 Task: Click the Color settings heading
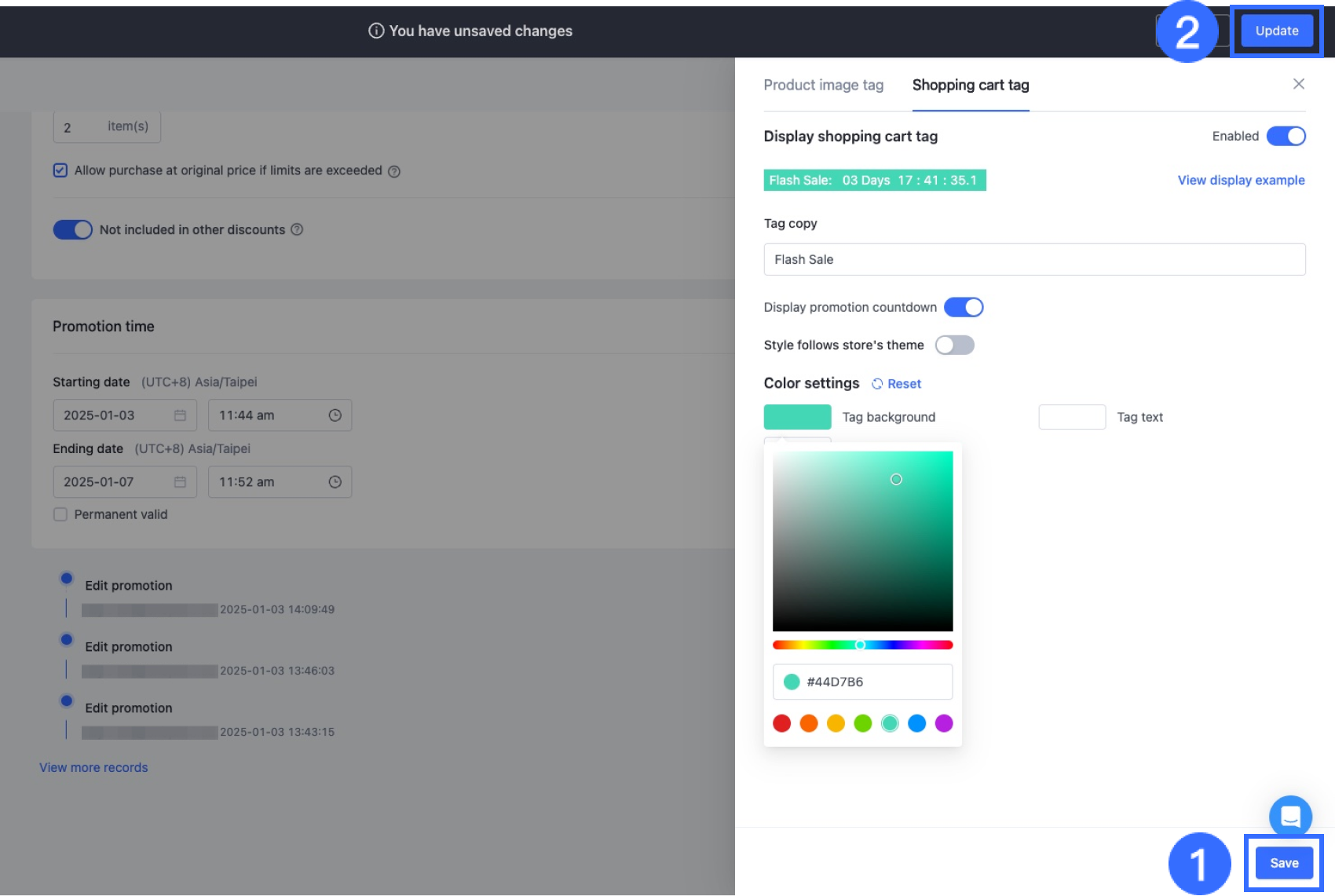coord(811,383)
